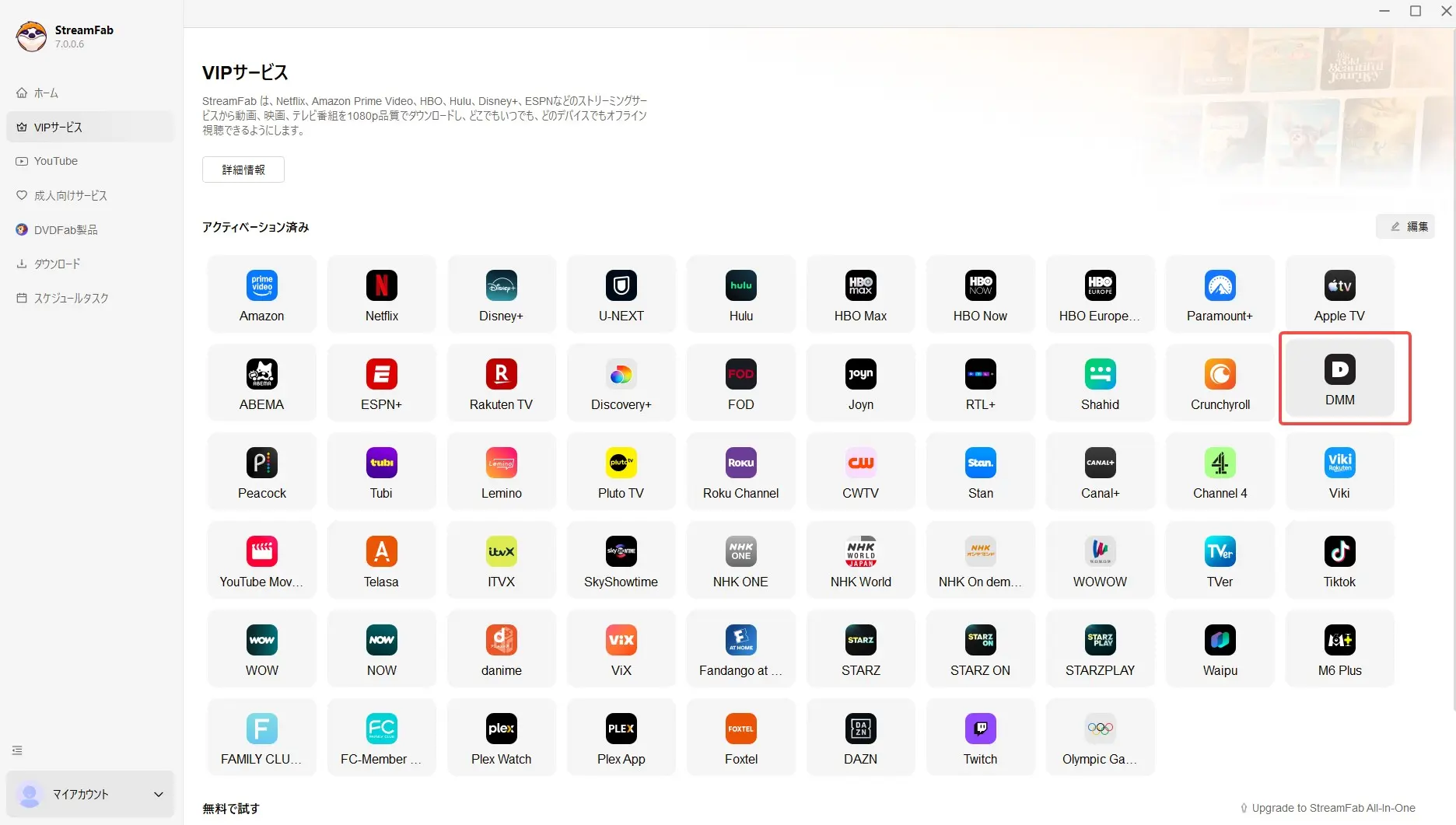The image size is (1456, 825).
Task: Open the Roku Channel tile
Action: point(741,471)
